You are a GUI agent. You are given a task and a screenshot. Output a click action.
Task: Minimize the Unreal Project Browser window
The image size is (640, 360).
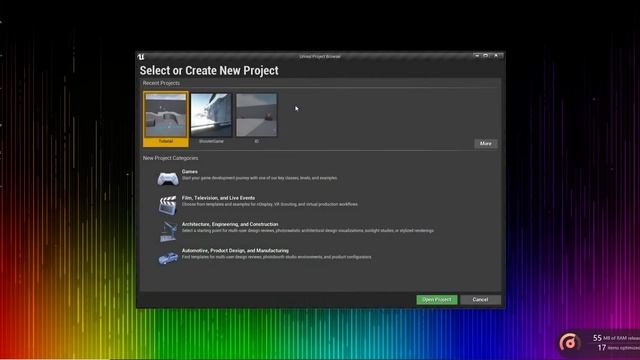(x=476, y=56)
